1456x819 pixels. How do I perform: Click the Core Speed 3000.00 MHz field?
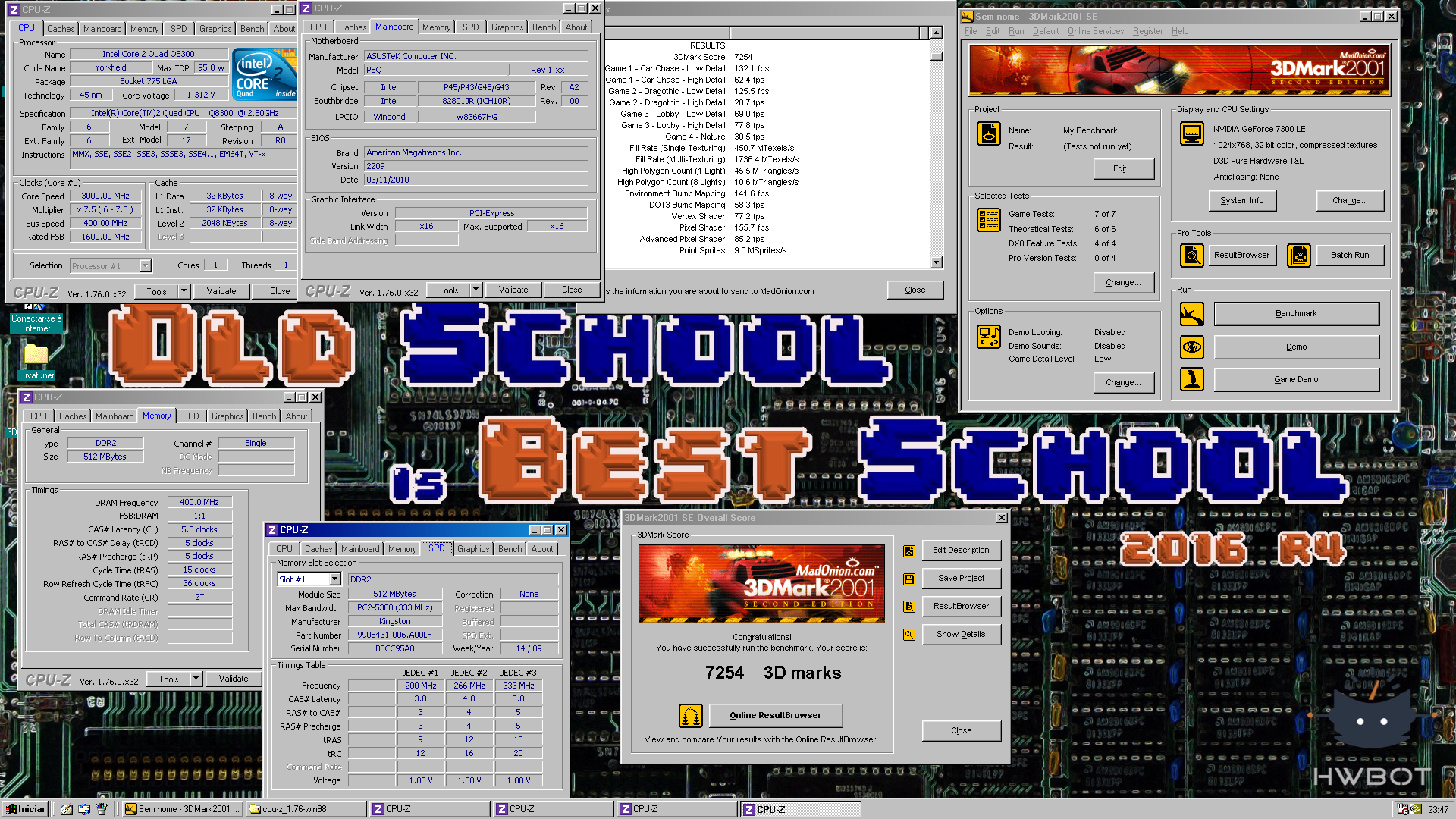pyautogui.click(x=105, y=196)
